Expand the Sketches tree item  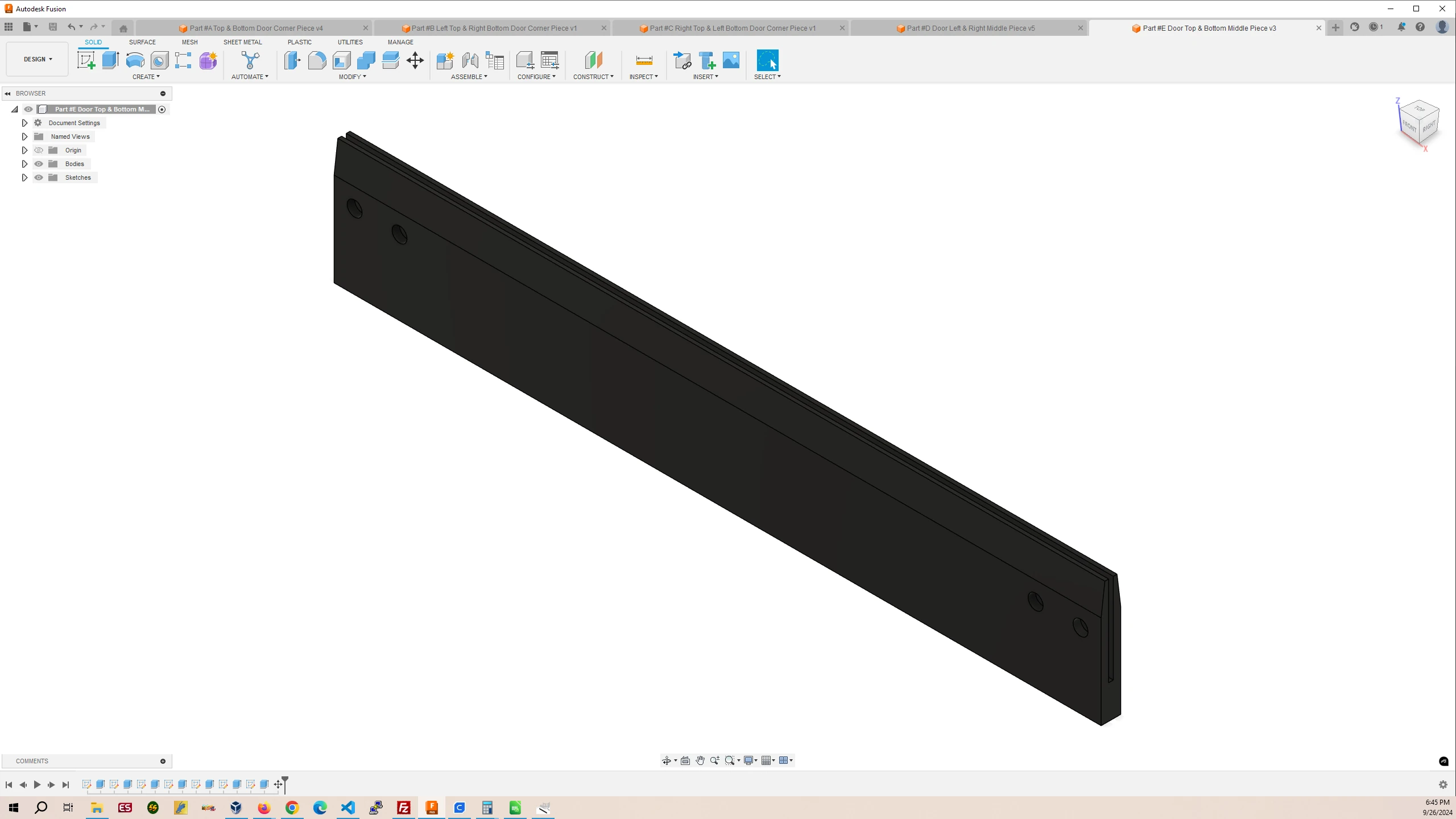point(24,177)
